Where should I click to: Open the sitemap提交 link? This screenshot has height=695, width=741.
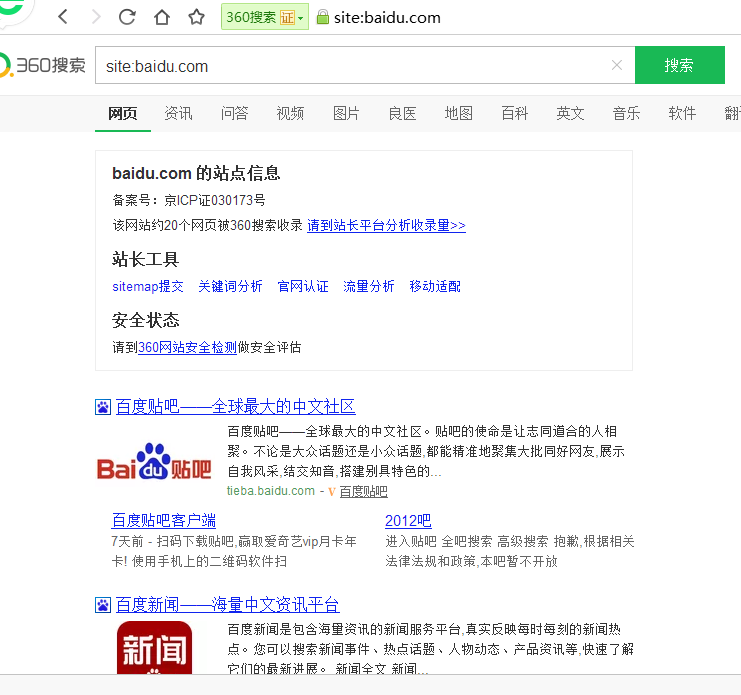point(148,286)
